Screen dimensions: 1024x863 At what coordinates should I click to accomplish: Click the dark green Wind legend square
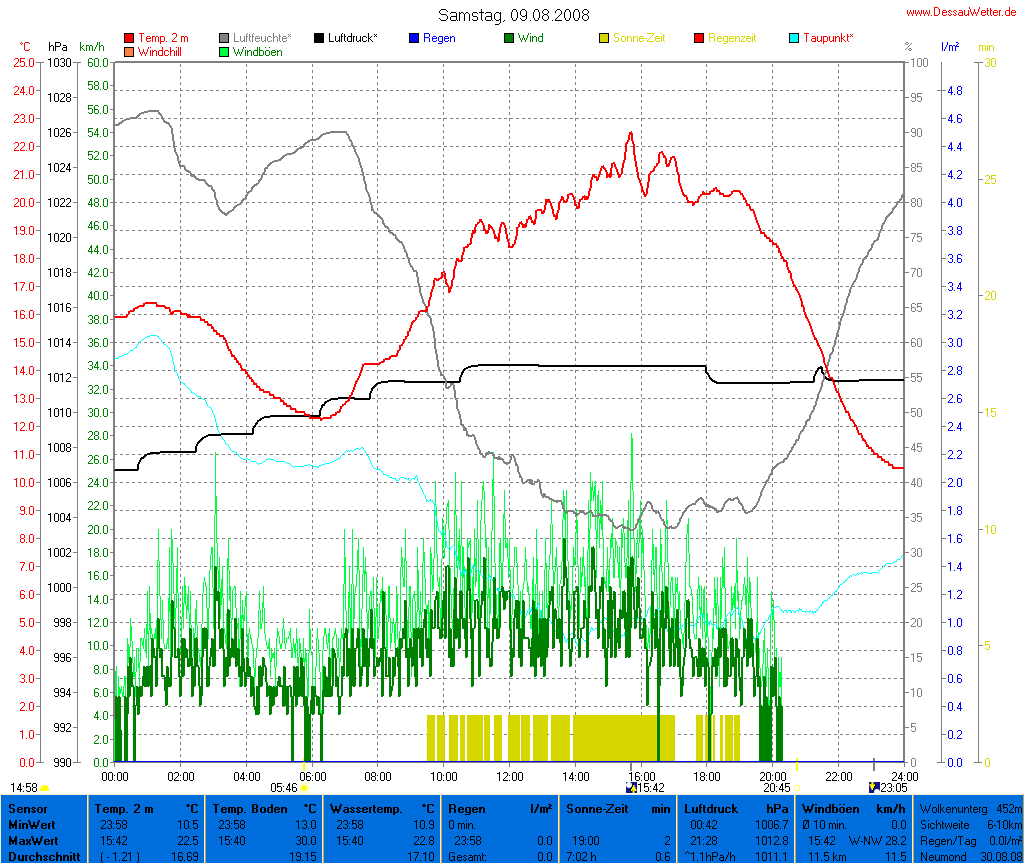pyautogui.click(x=509, y=38)
